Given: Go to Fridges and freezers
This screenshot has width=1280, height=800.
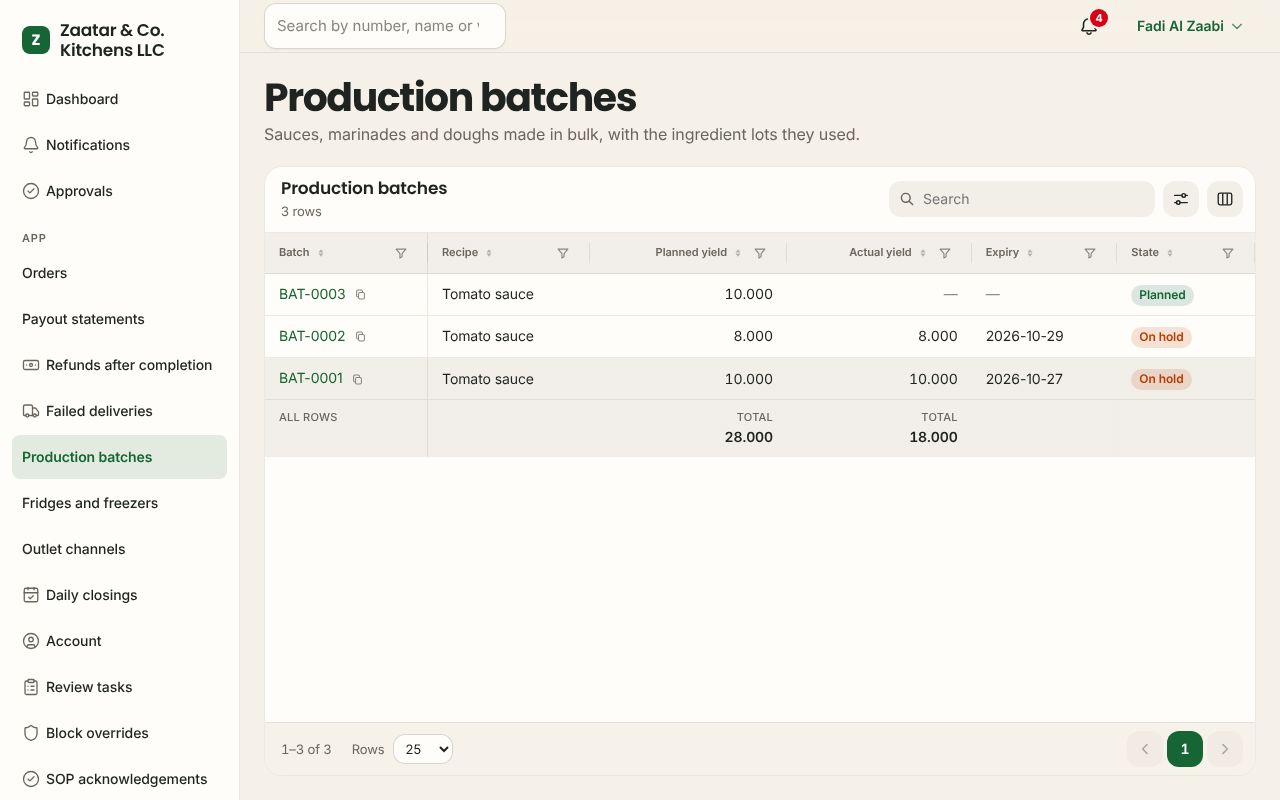Looking at the screenshot, I should click(x=120, y=503).
